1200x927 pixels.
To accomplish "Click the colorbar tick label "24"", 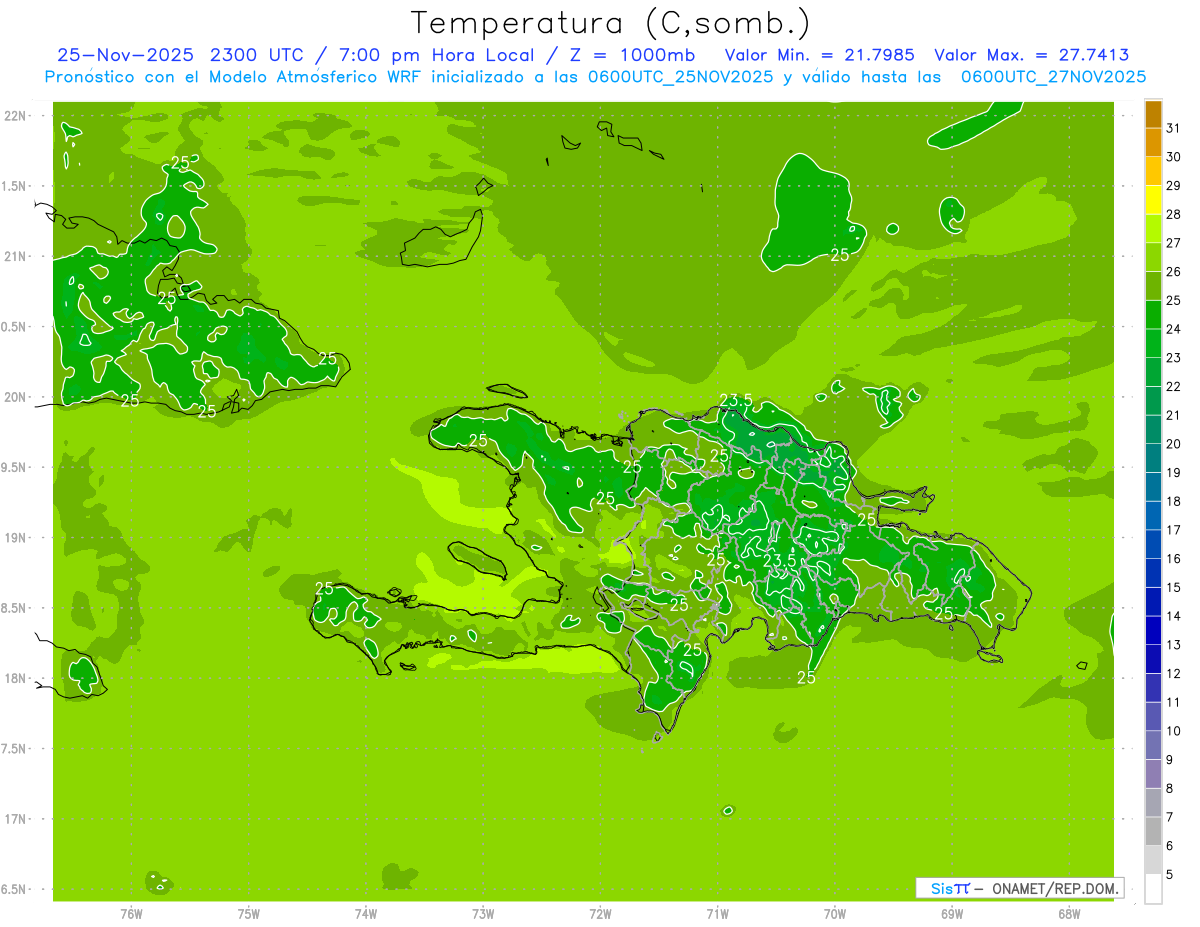I will (1174, 329).
